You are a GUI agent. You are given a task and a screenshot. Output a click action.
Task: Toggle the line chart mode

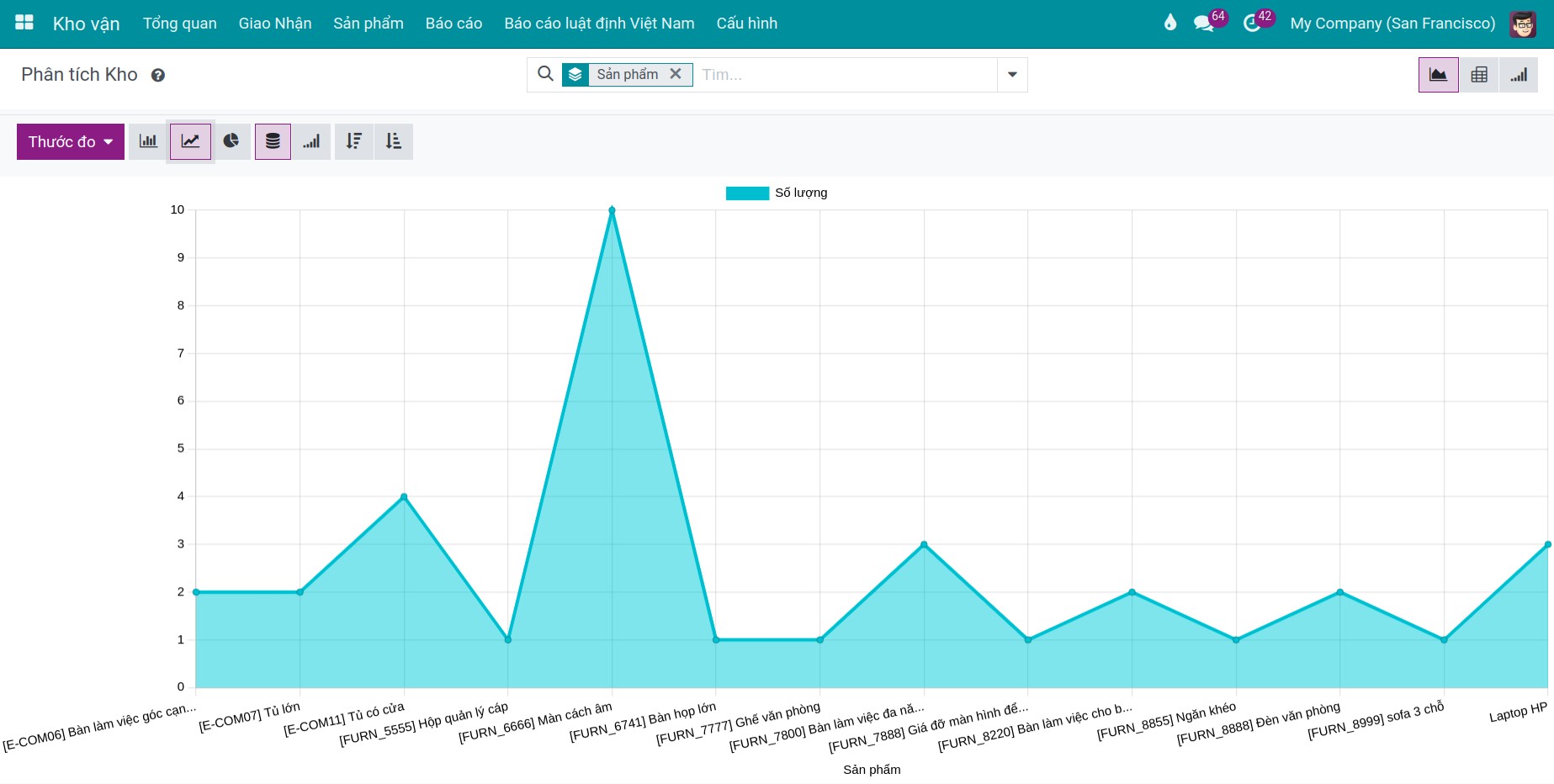pos(191,141)
